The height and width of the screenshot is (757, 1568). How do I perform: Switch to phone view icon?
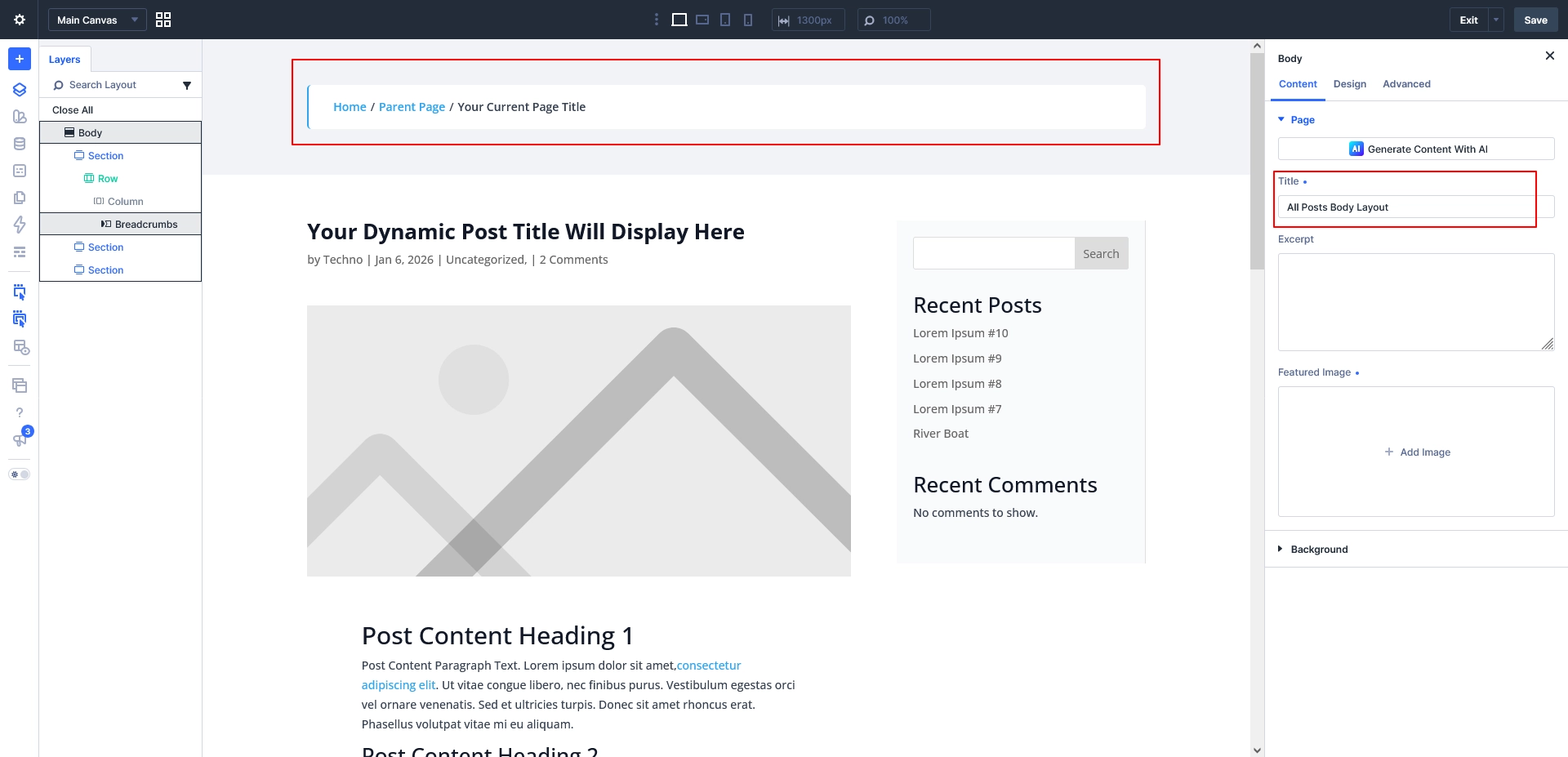click(x=748, y=20)
